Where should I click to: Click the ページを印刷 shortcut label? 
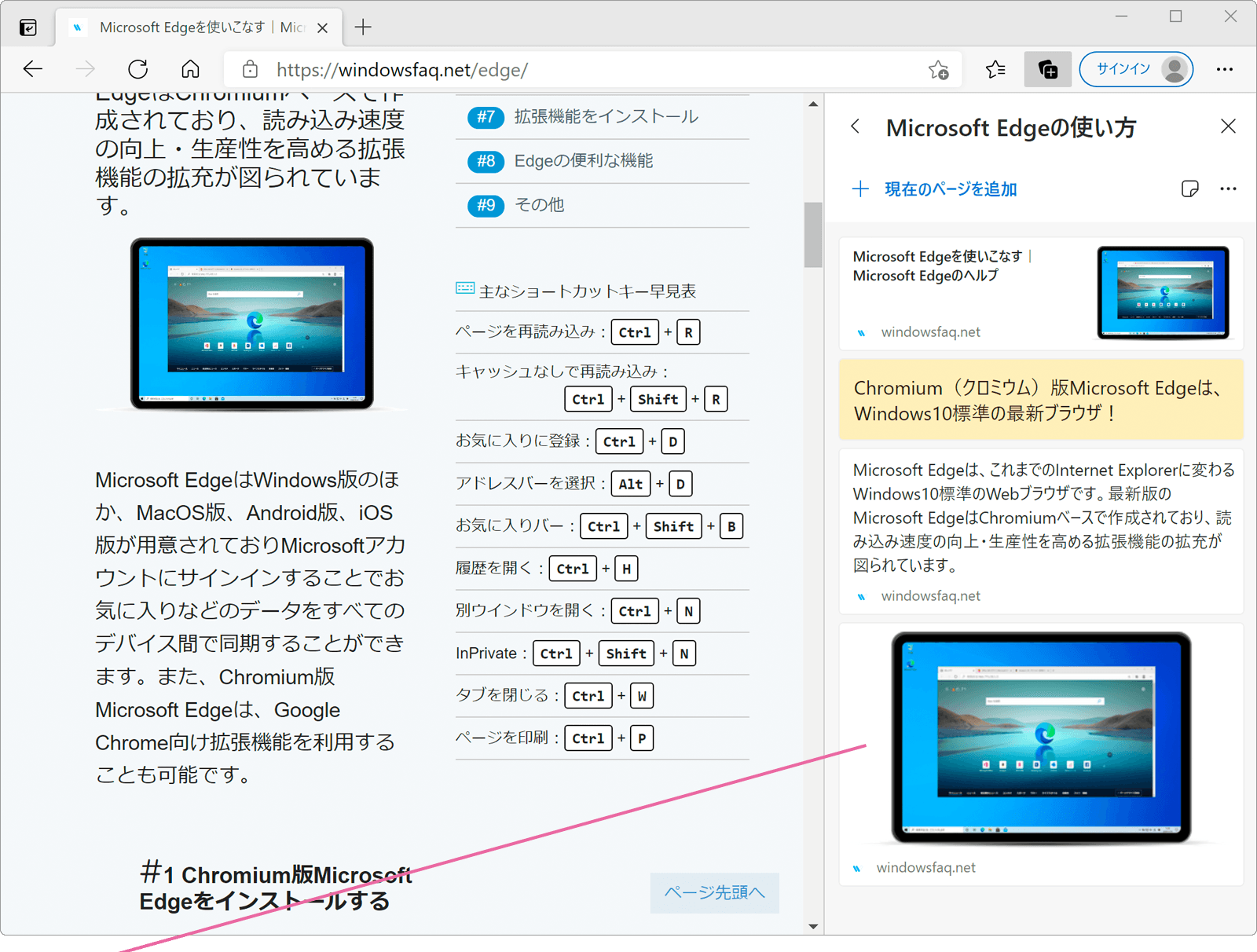[x=501, y=738]
